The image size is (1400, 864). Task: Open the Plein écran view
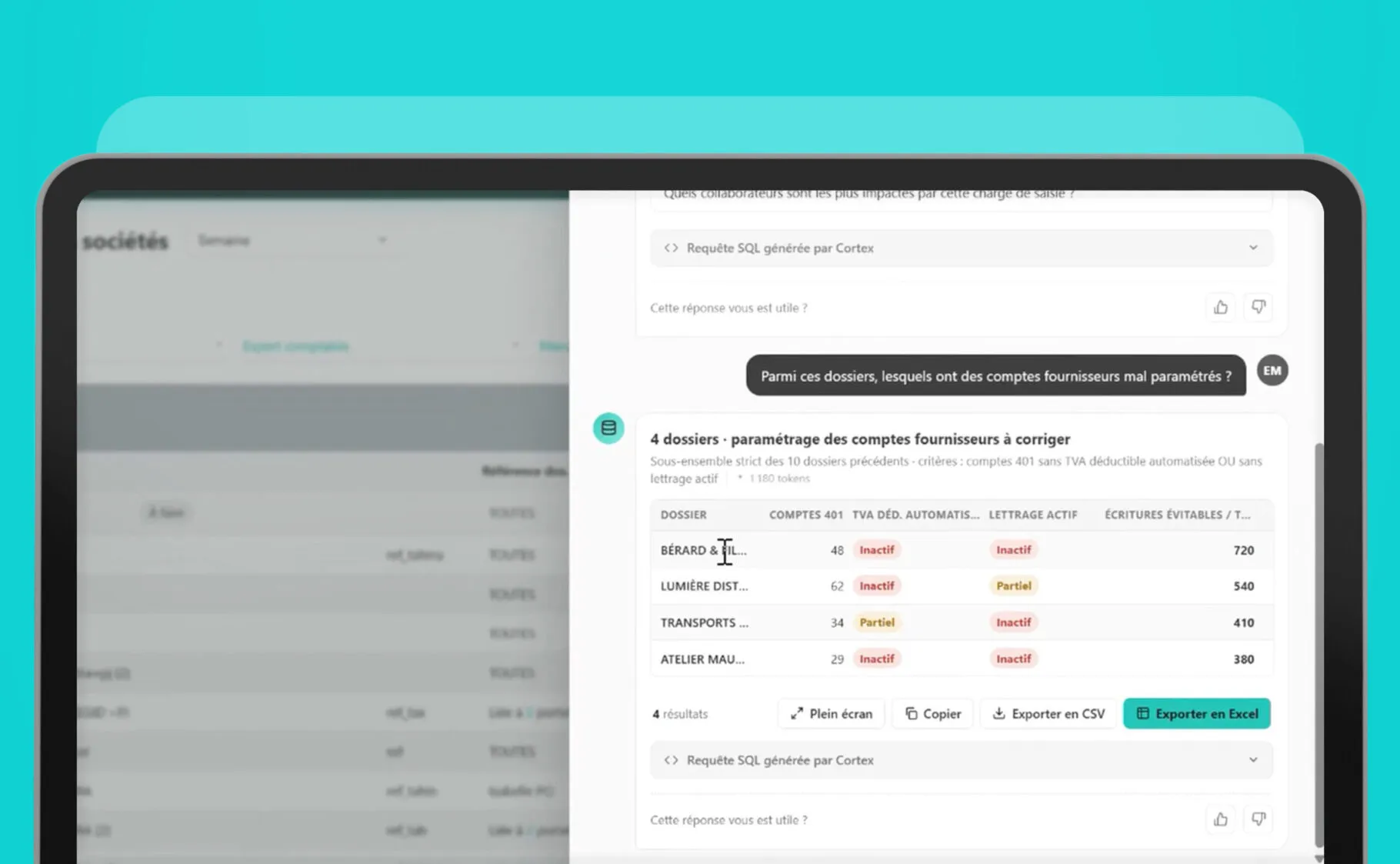point(832,714)
